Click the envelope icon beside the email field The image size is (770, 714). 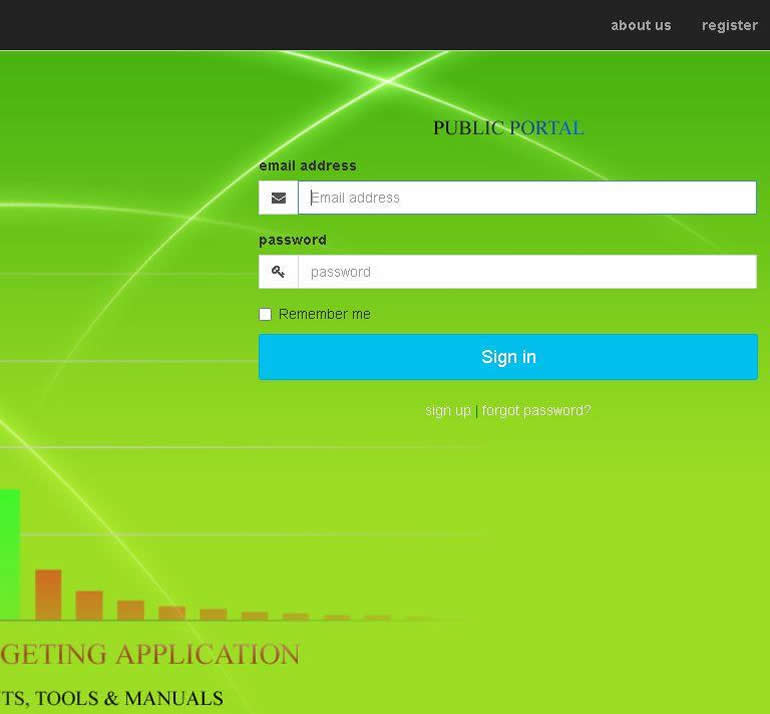point(278,198)
